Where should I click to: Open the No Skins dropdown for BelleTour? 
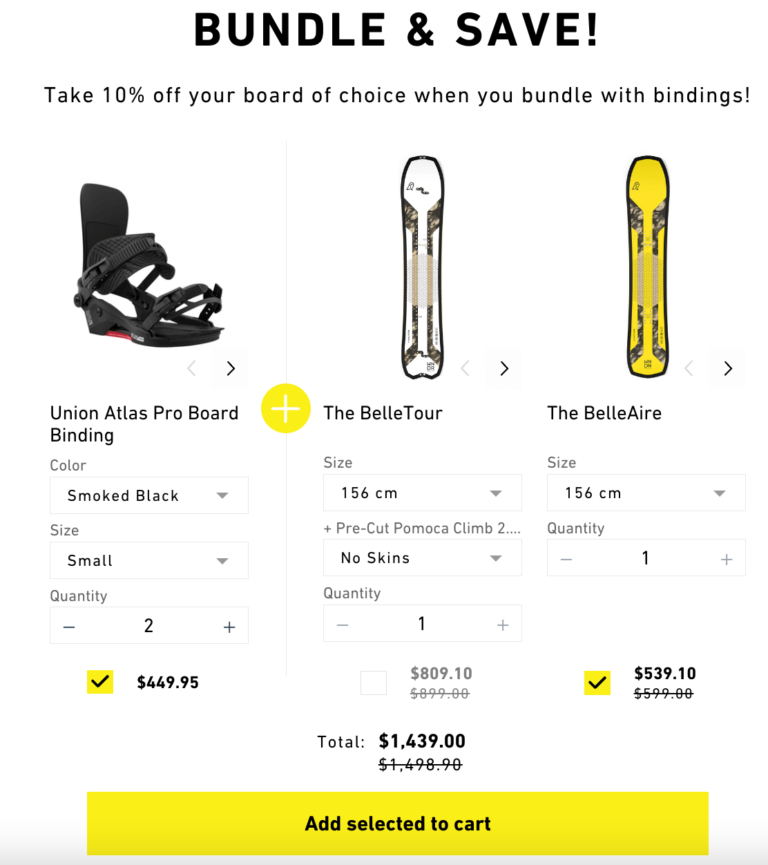tap(421, 557)
